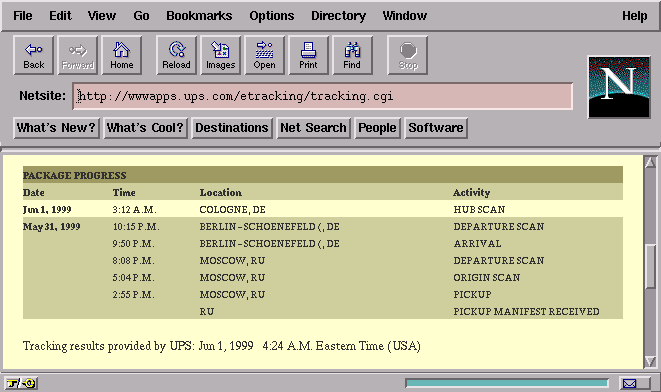Click the 2:55 P.M. time cell
The image size is (661, 392).
point(133,295)
